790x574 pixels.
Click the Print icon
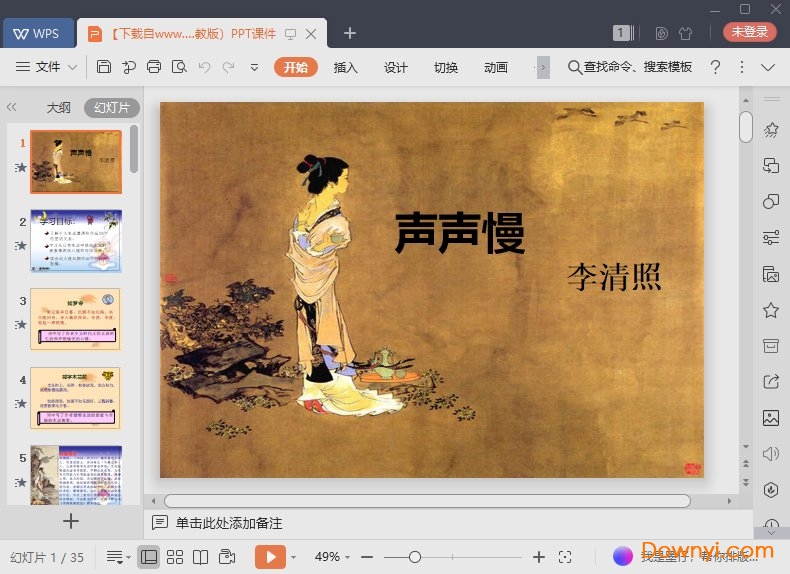[x=154, y=67]
